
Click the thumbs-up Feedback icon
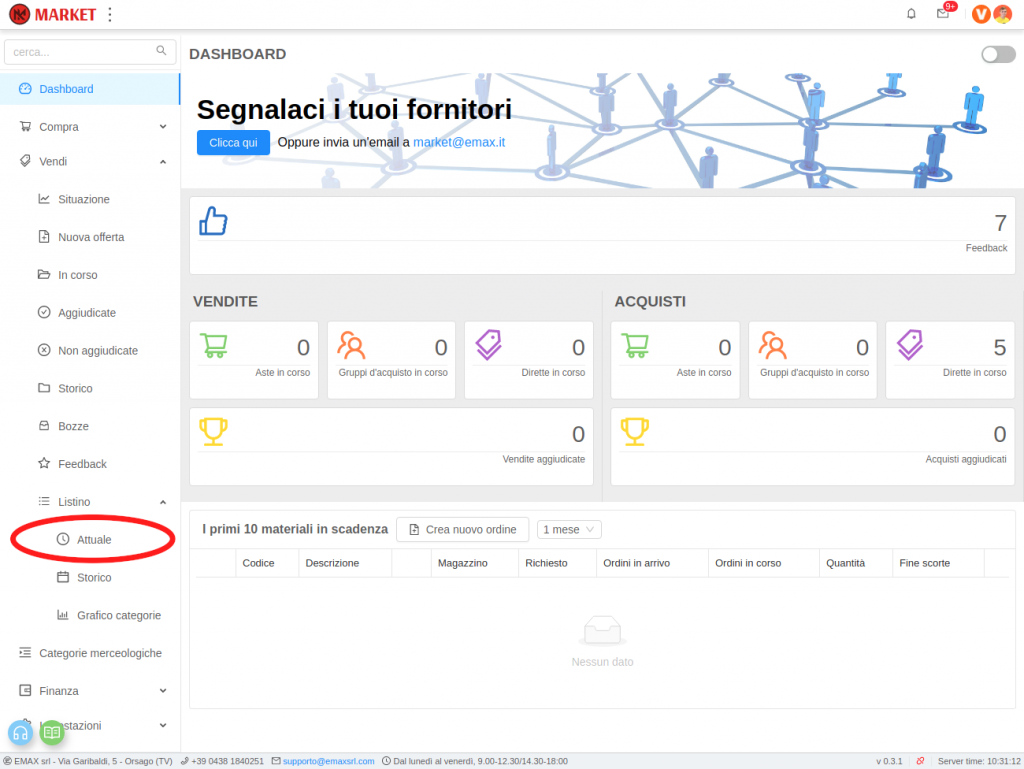point(213,221)
